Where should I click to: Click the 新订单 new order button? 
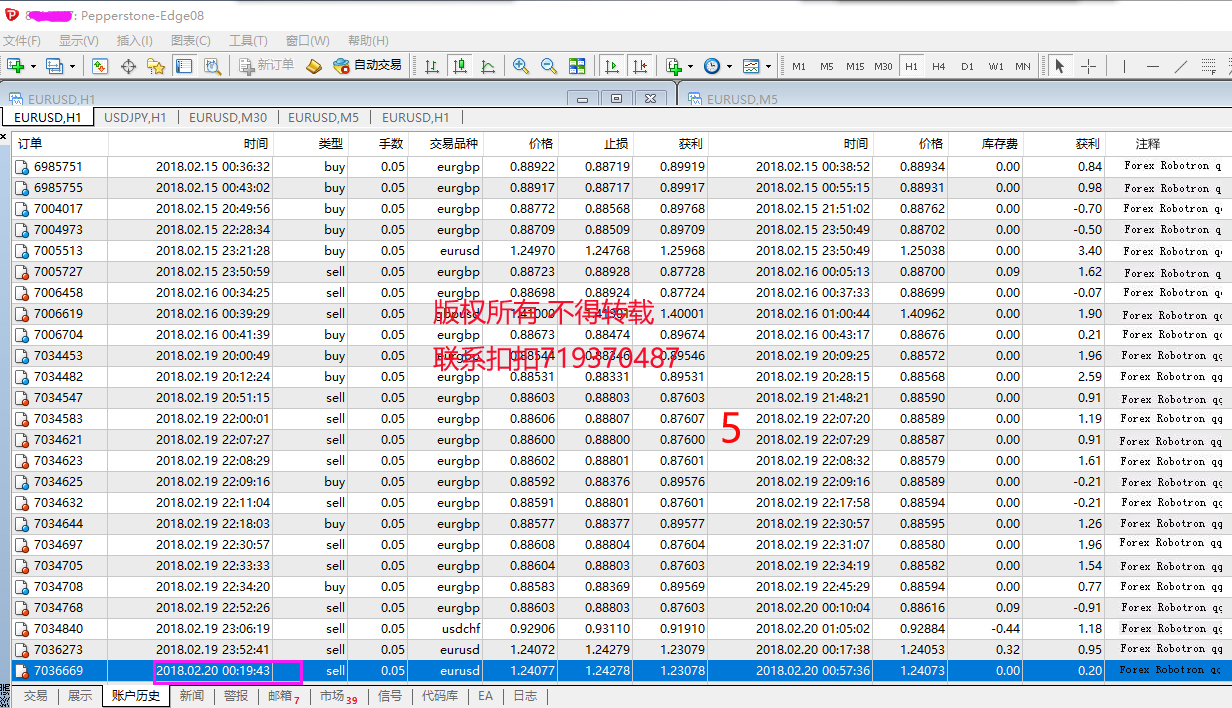pyautogui.click(x=267, y=66)
